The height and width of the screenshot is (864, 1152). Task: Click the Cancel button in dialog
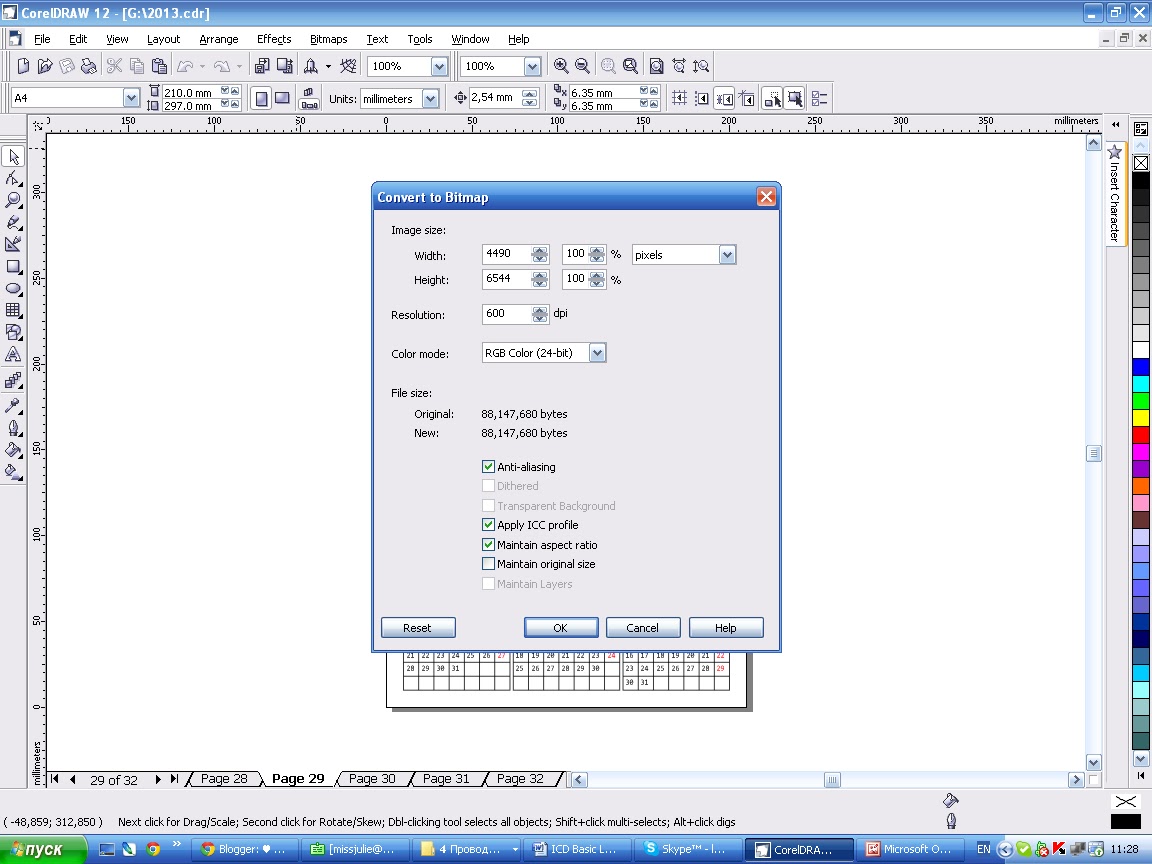coord(643,627)
